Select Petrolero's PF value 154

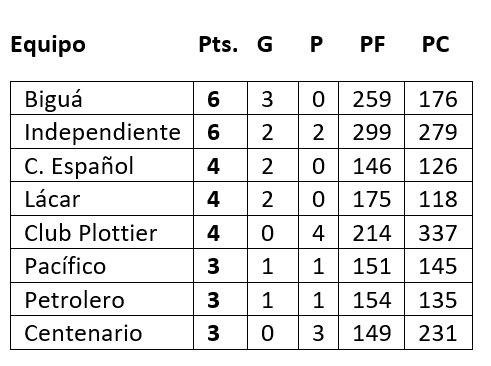point(372,300)
